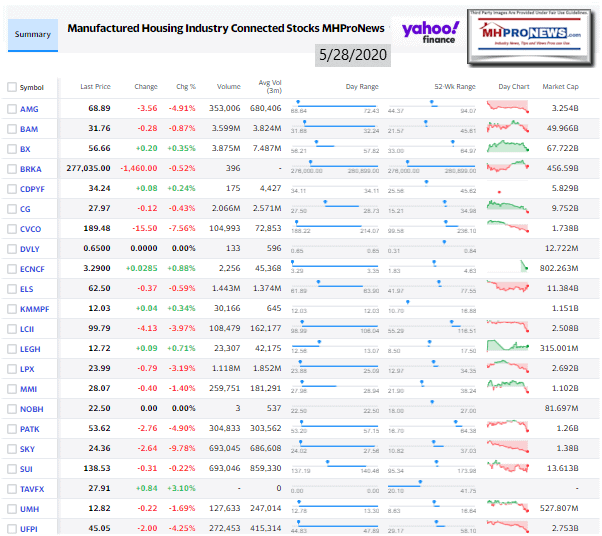Click the 5/28/2020 date box
Screen dimensions: 602x536
pos(350,57)
